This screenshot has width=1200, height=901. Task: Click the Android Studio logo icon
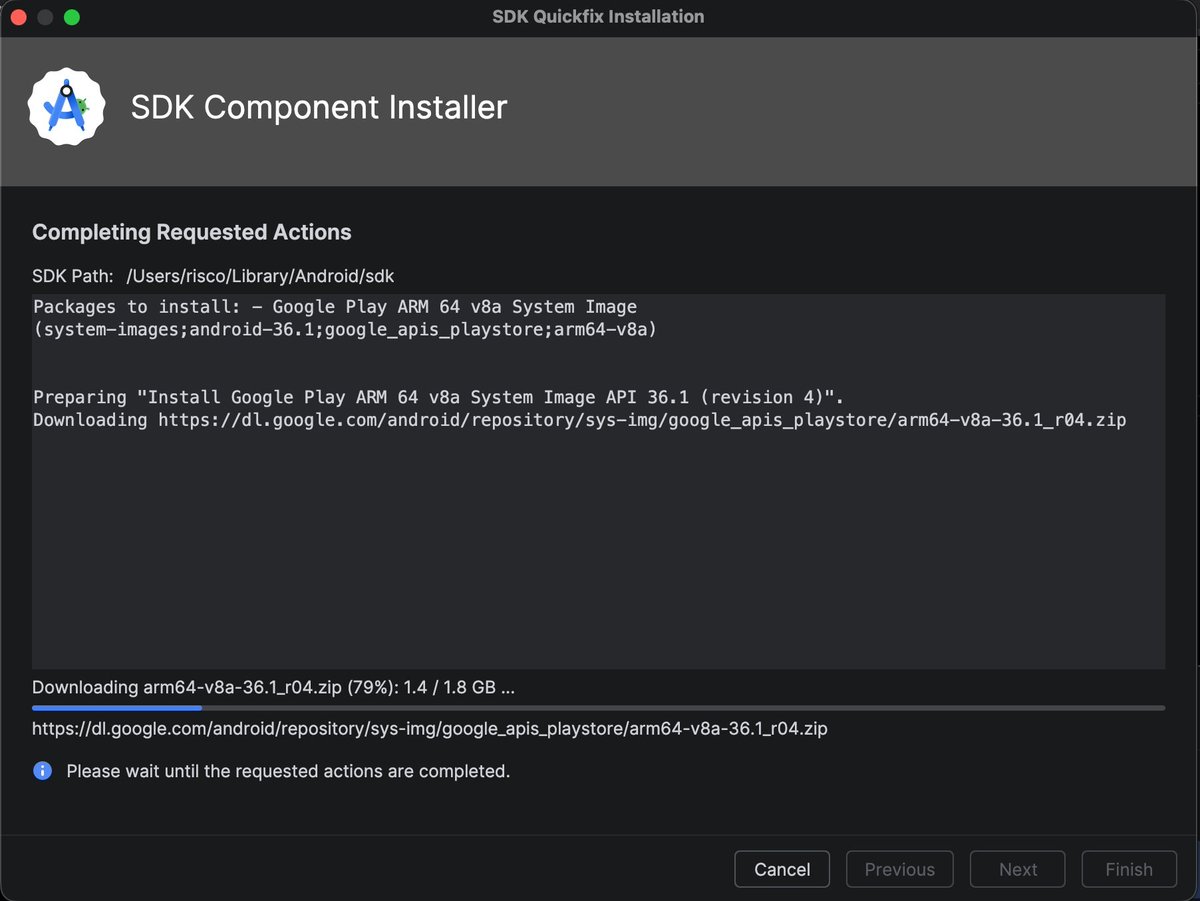(x=67, y=107)
